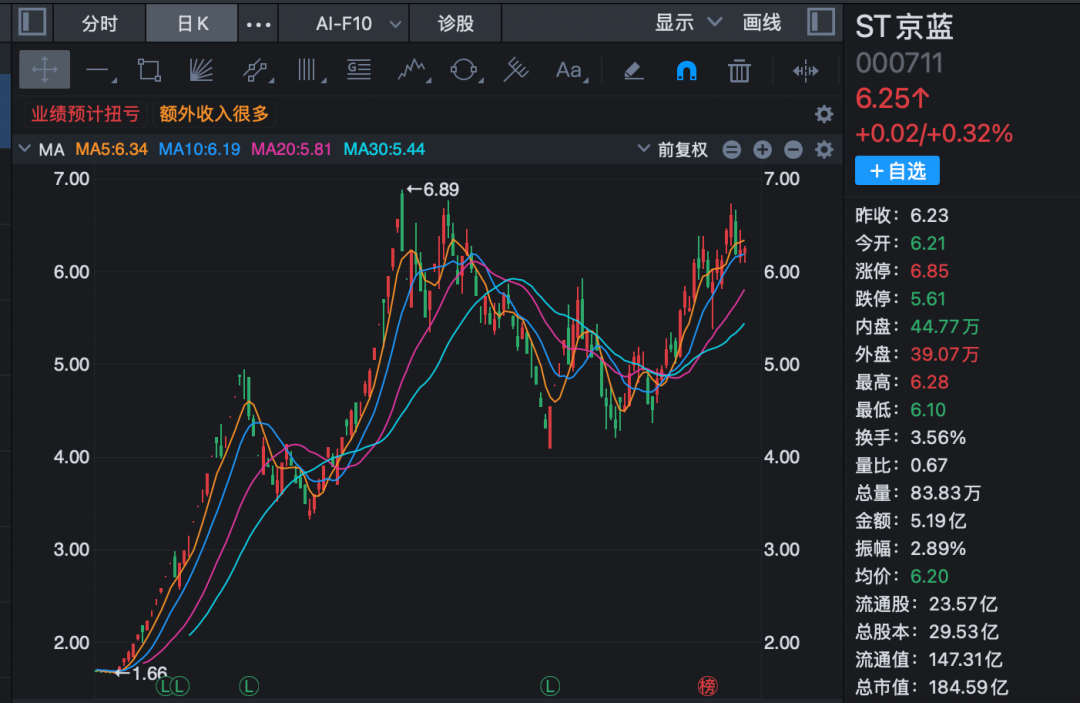Image resolution: width=1080 pixels, height=703 pixels.
Task: Click the 金额 5.19亿 value
Action: point(938,521)
